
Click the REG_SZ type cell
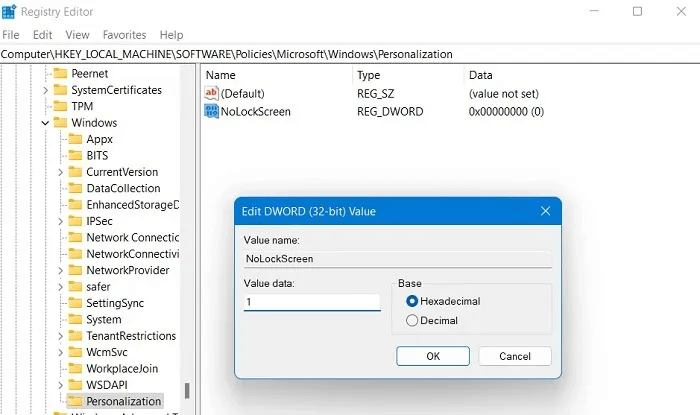(x=375, y=94)
